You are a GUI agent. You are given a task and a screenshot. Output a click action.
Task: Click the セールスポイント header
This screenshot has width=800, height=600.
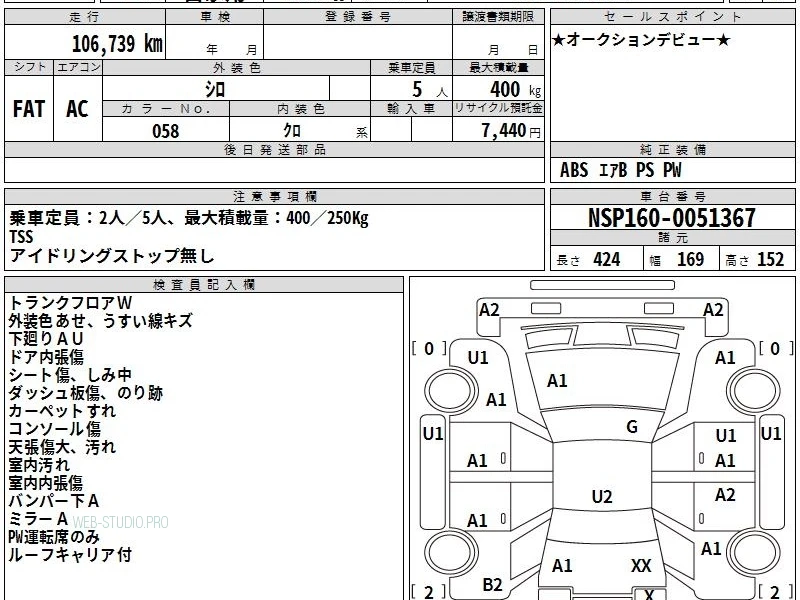pyautogui.click(x=672, y=17)
